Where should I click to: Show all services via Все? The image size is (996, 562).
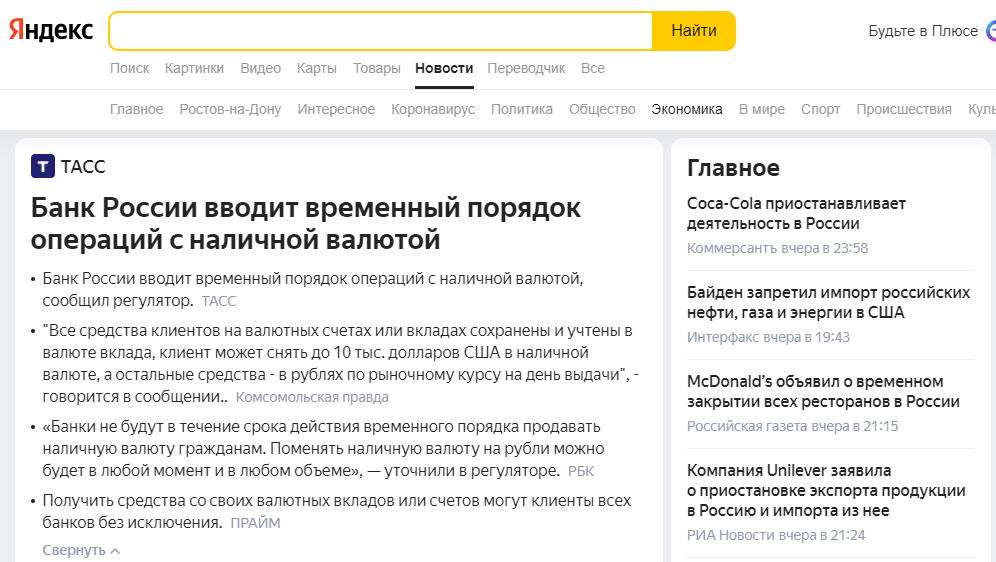(593, 68)
